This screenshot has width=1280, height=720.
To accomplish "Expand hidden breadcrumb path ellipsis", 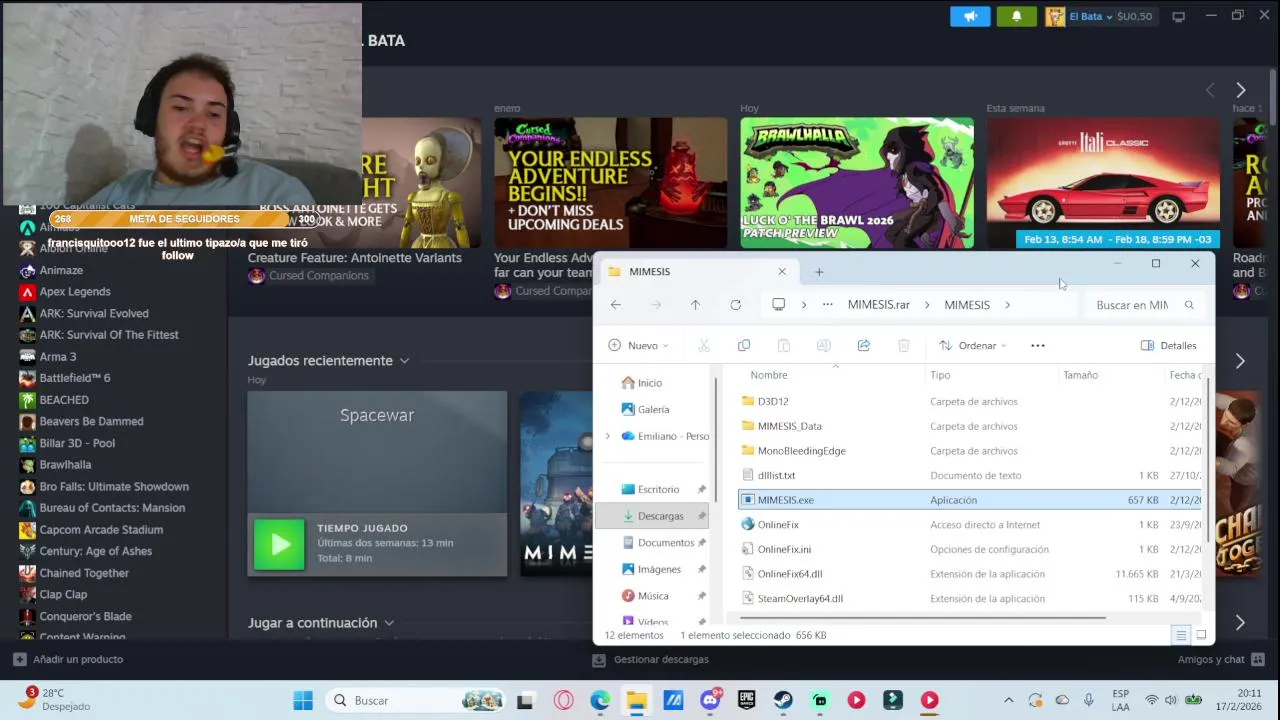I will click(x=827, y=305).
